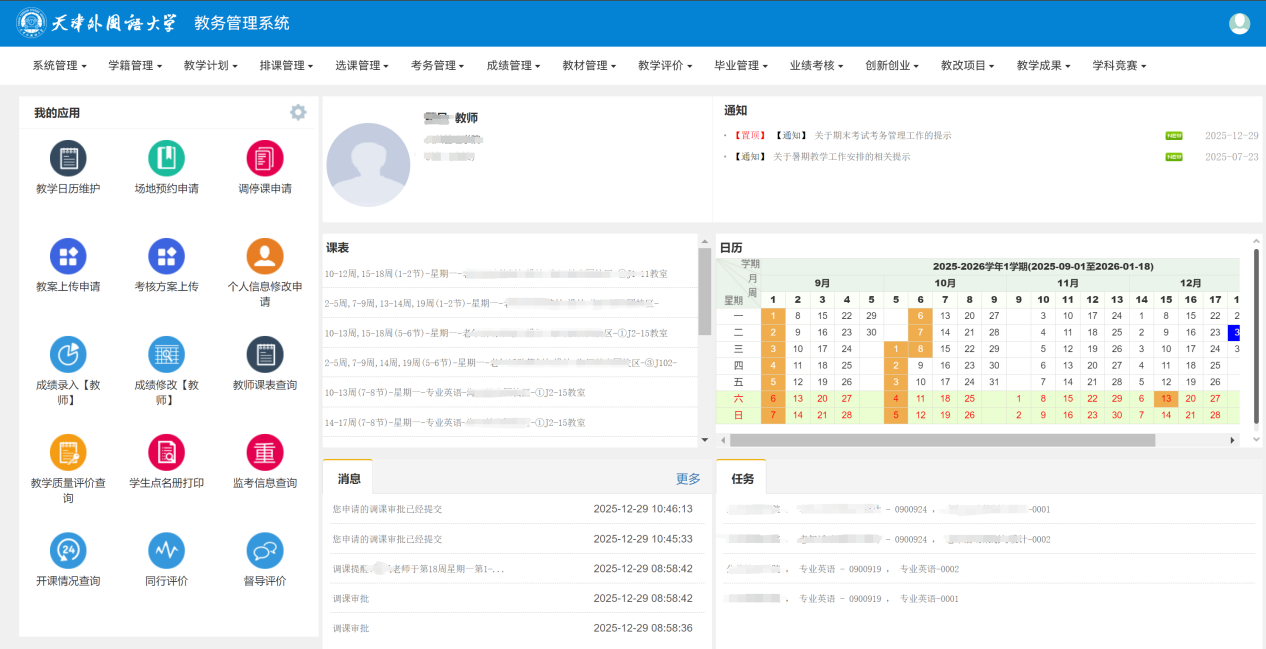Open the 调停课申请 icon
Screen dimensions: 1266x649
coord(265,159)
